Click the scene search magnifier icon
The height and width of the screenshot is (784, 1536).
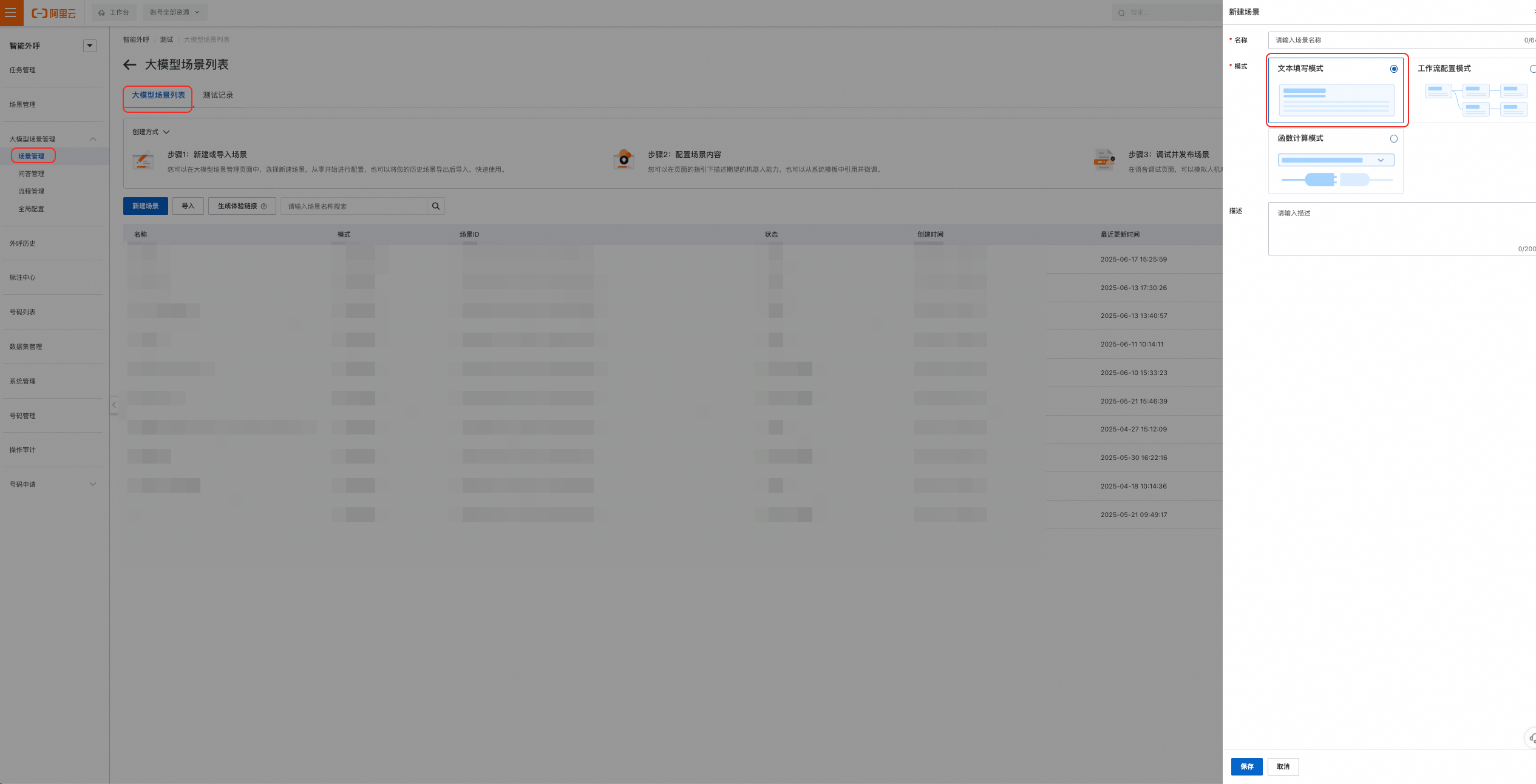pyautogui.click(x=436, y=206)
